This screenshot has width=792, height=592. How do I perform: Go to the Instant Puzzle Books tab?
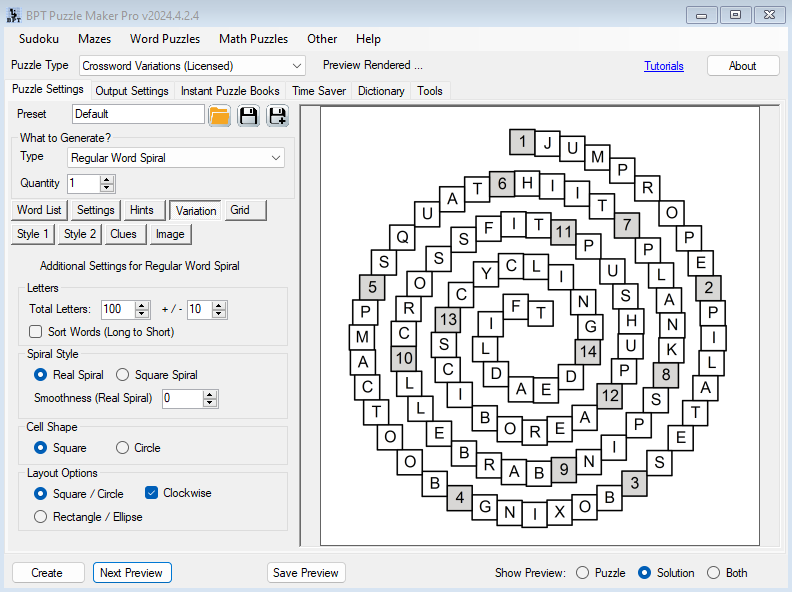230,91
